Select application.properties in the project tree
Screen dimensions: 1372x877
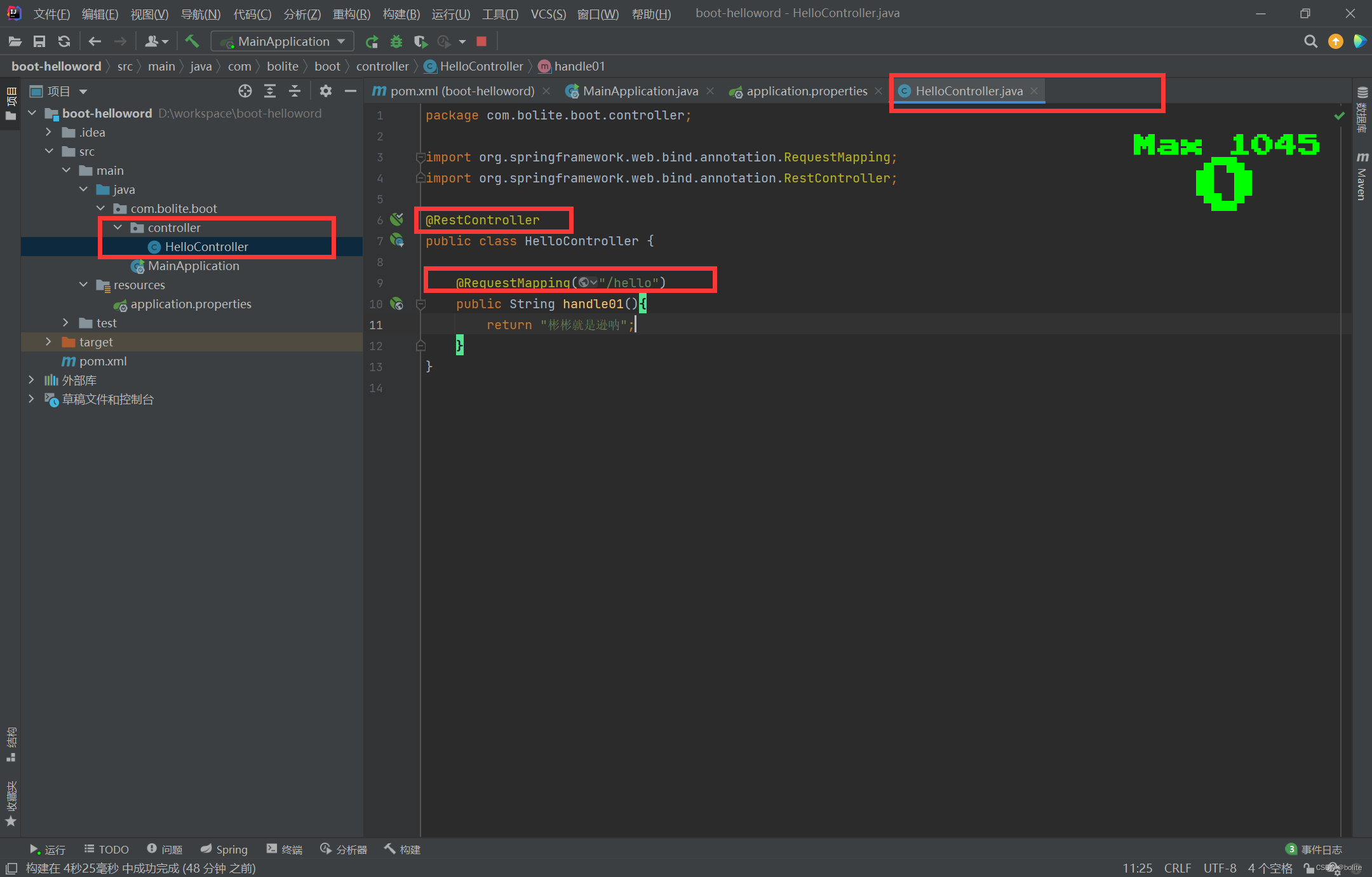(191, 304)
